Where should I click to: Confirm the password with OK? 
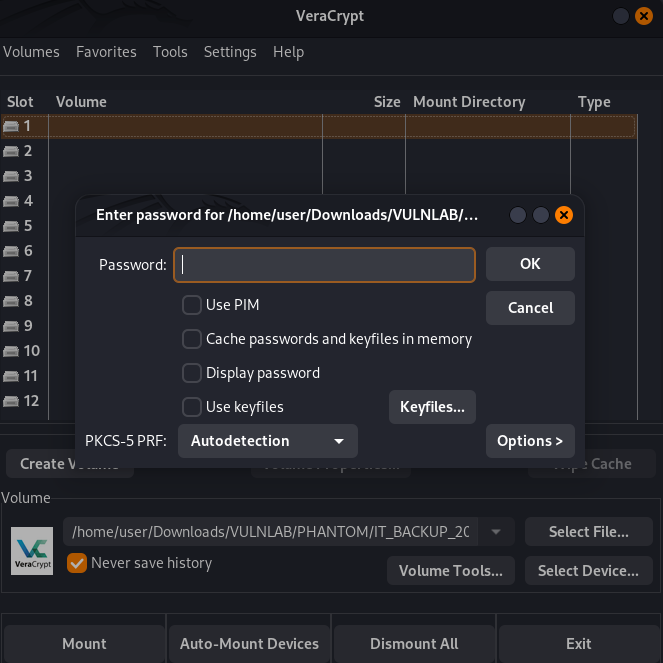[x=530, y=264]
